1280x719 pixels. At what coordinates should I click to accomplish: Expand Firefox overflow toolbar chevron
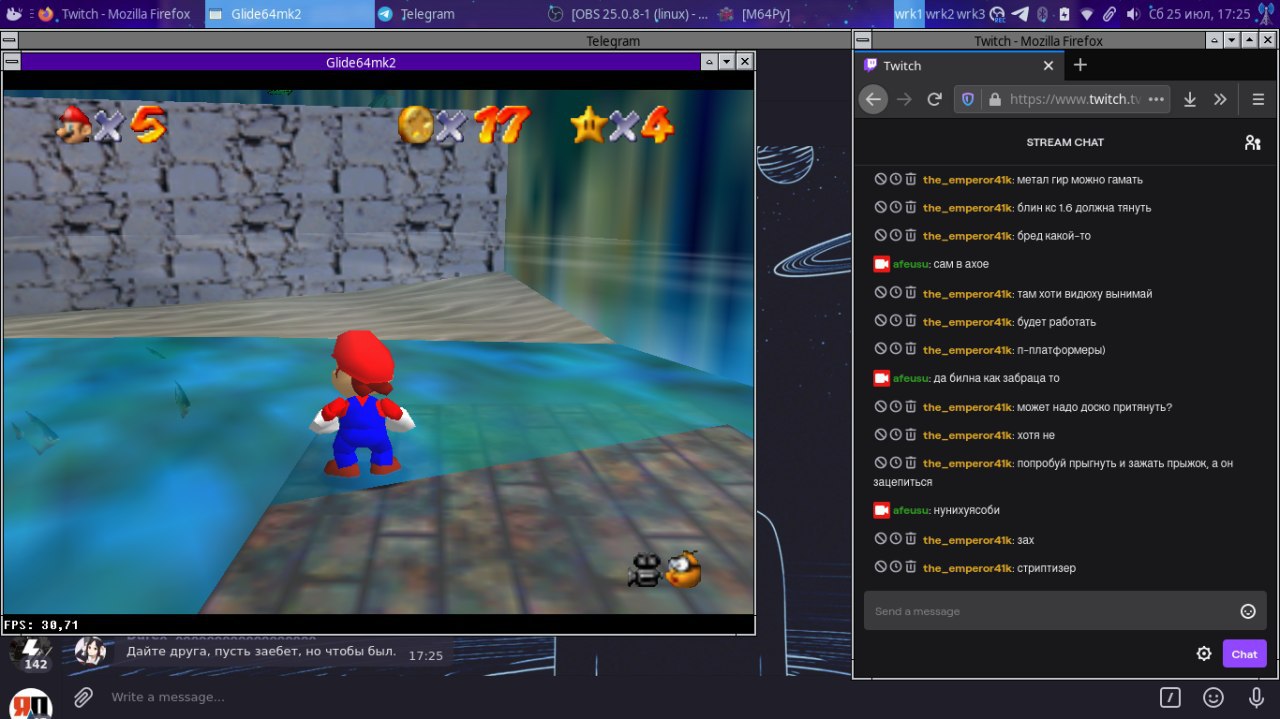(1220, 99)
